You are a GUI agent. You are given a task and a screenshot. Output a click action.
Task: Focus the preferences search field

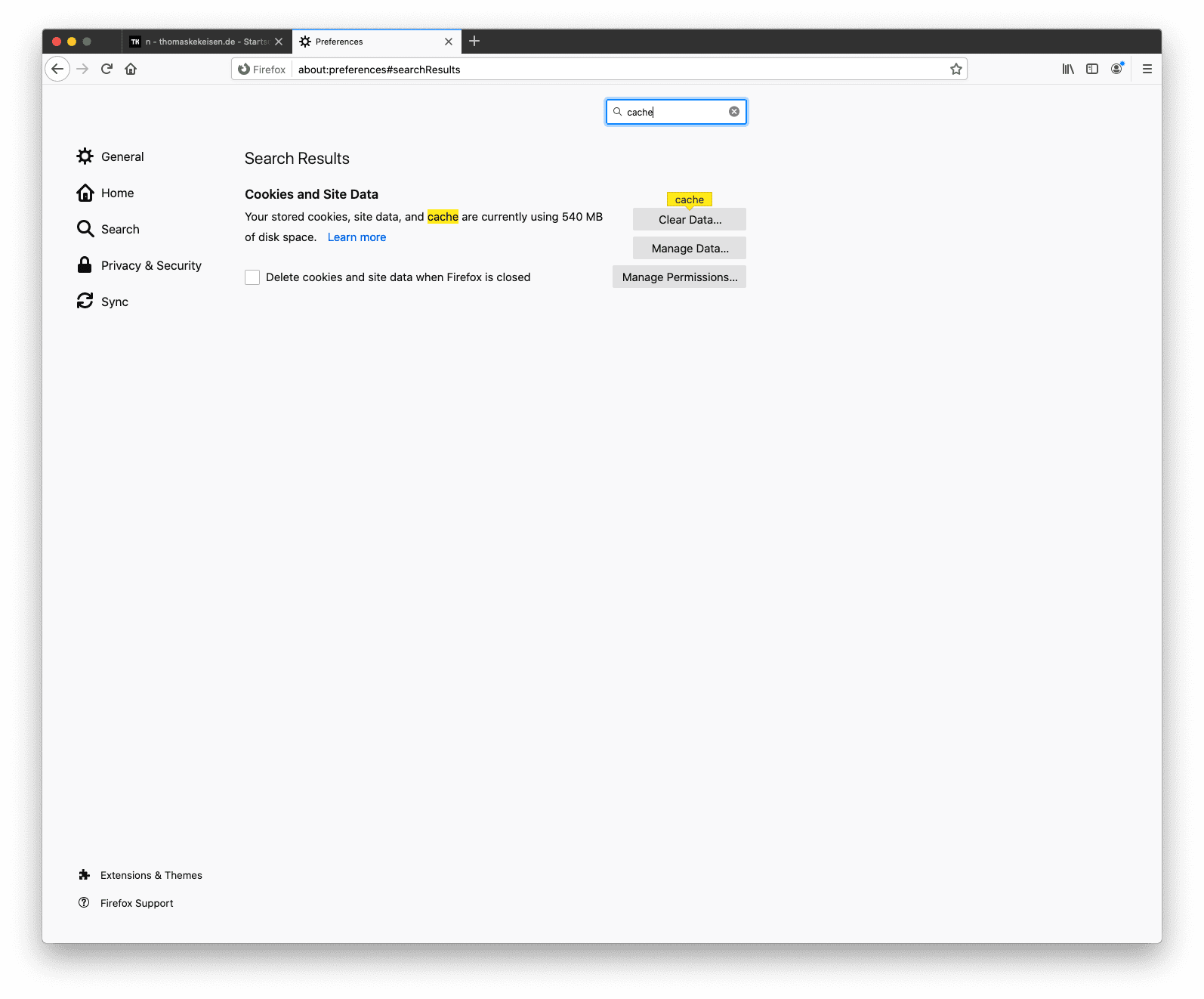676,112
